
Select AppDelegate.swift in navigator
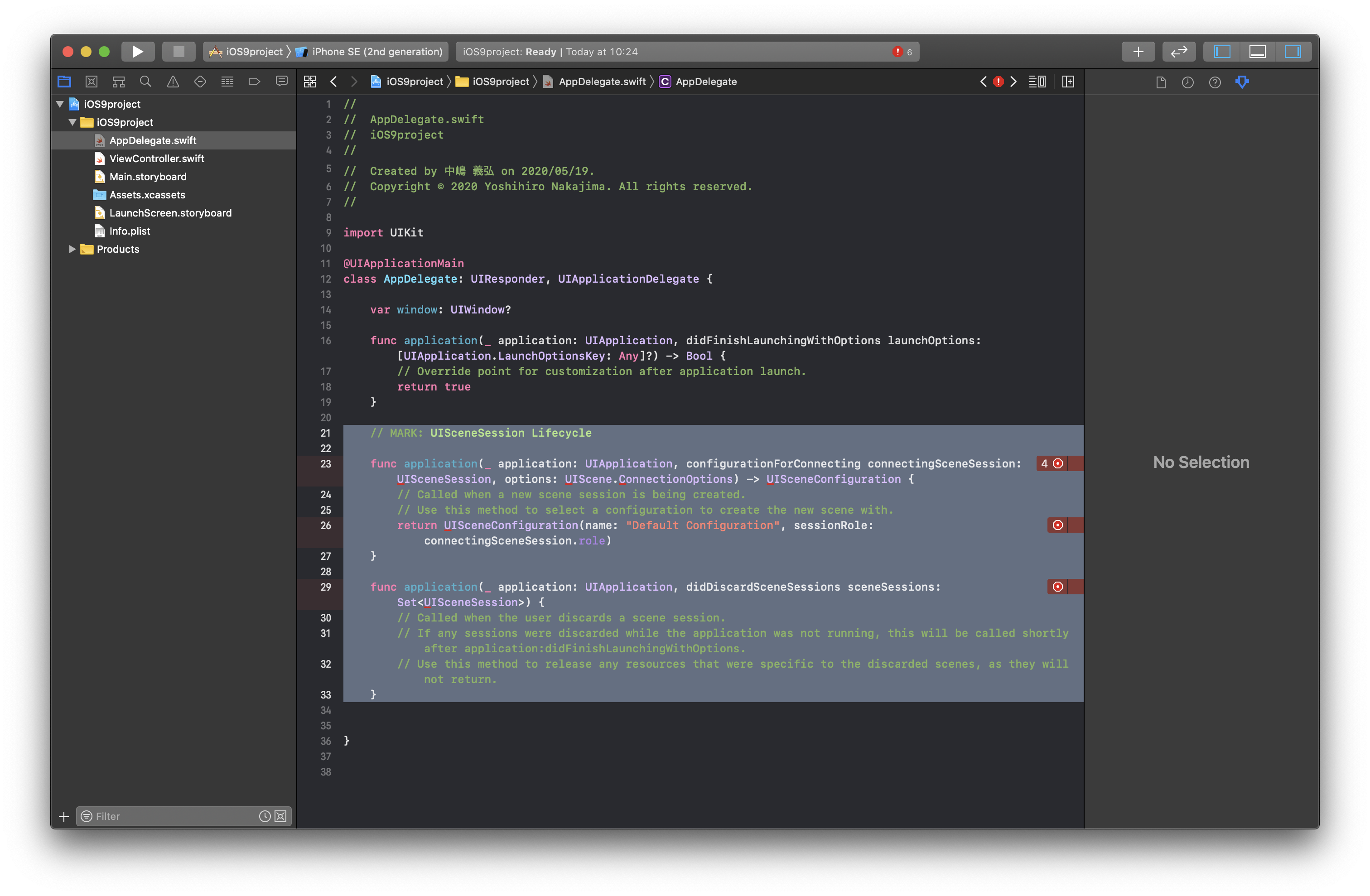(173, 140)
